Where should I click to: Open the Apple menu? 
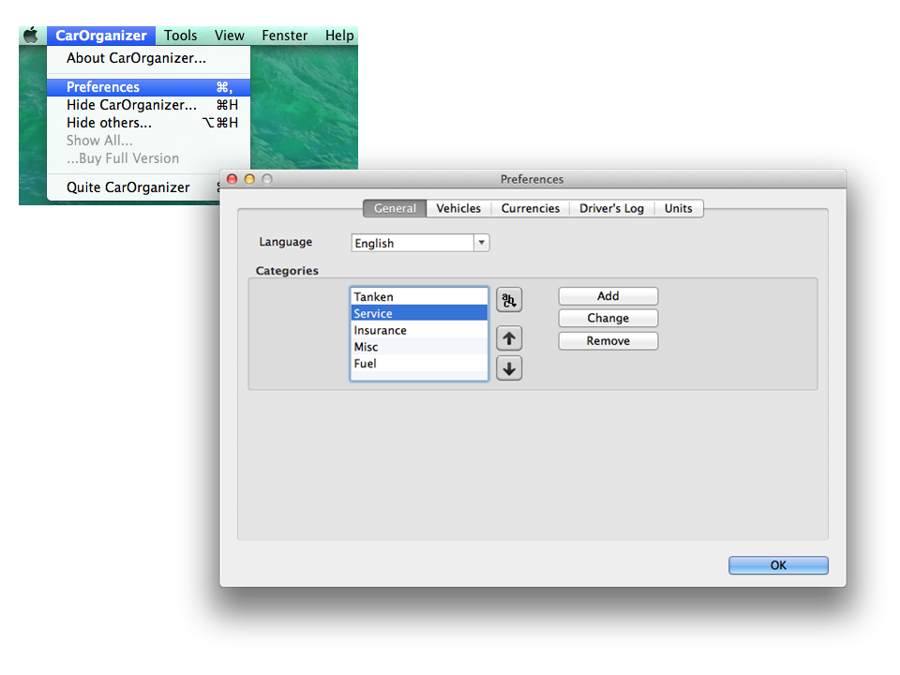point(31,35)
